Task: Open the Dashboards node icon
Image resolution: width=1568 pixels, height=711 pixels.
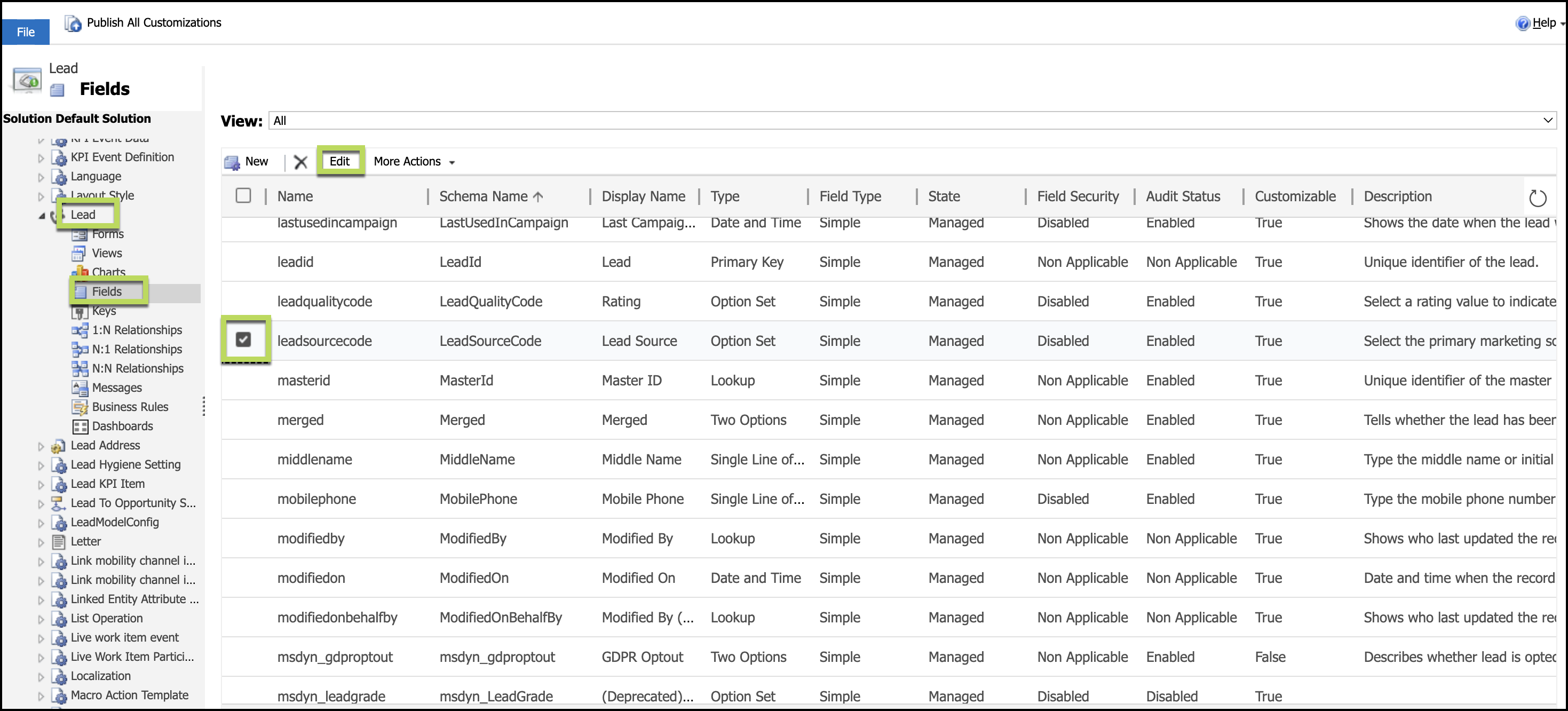Action: (80, 426)
